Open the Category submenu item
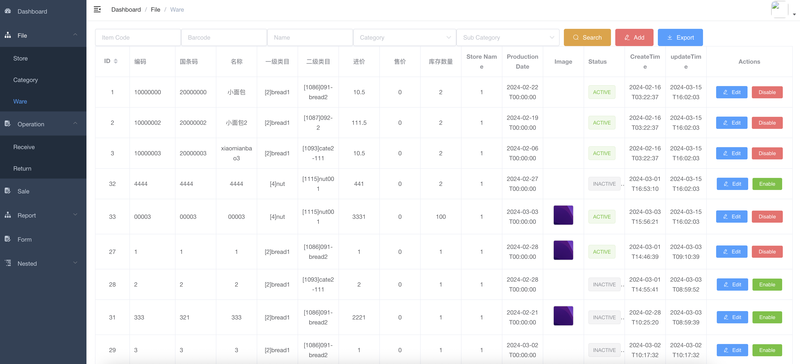The height and width of the screenshot is (364, 800). pos(43,80)
